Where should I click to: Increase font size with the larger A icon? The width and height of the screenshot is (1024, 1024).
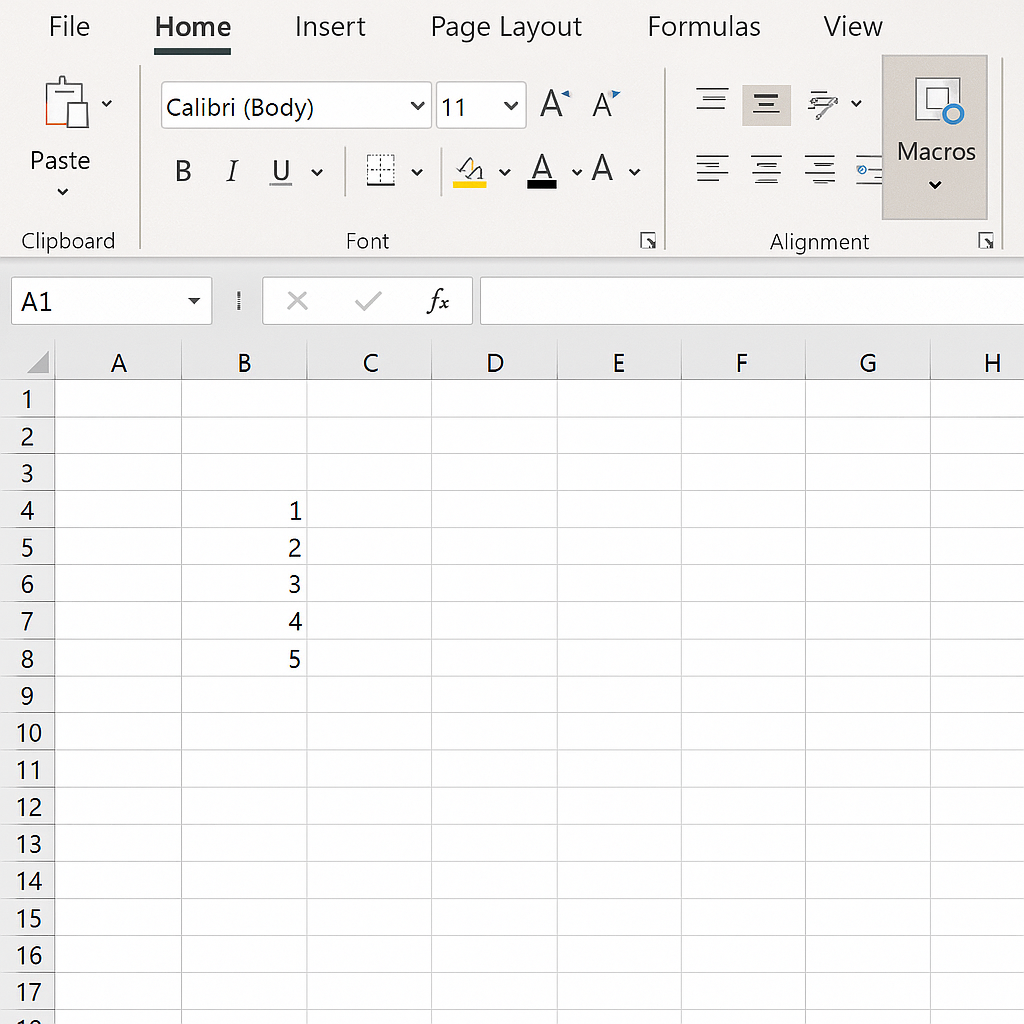coord(555,104)
